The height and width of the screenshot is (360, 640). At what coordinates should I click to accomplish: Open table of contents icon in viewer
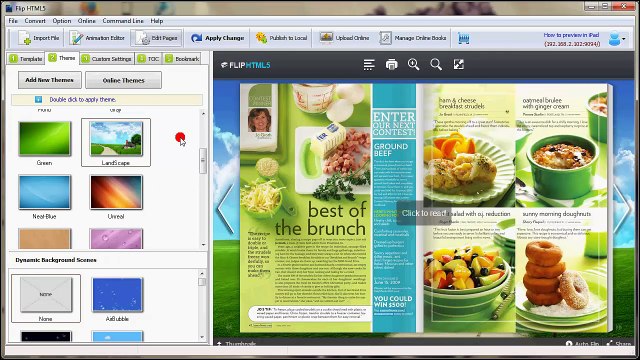point(369,64)
